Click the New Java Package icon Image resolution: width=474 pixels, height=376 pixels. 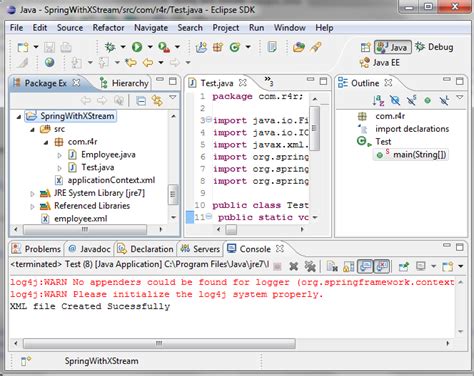(218, 47)
